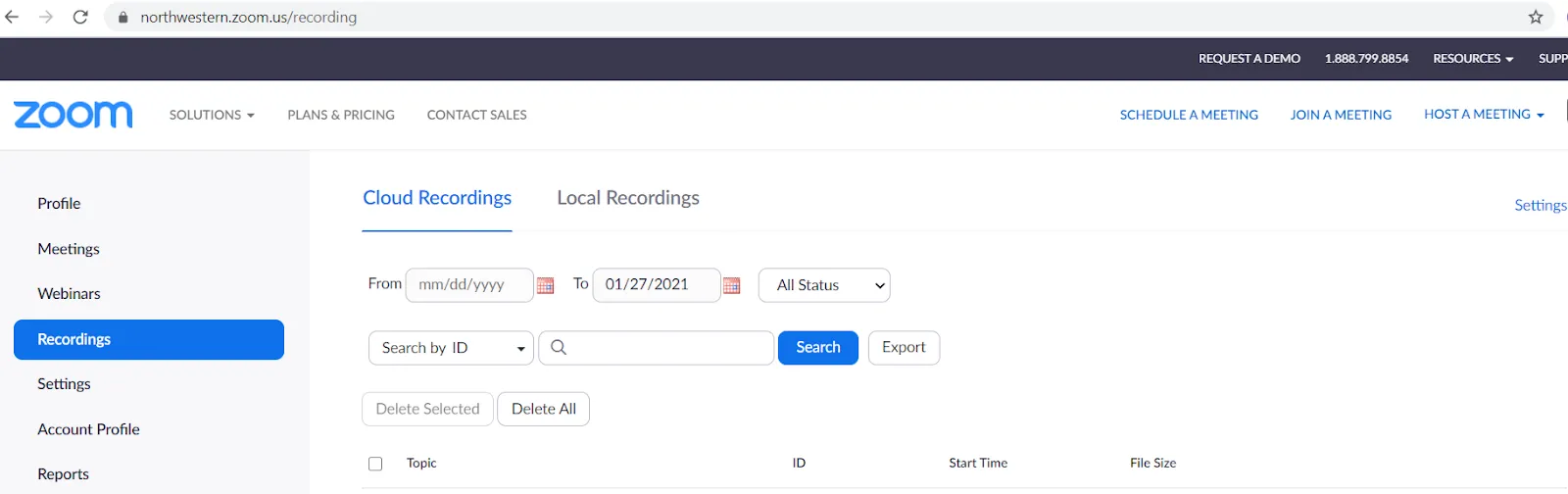Image resolution: width=1568 pixels, height=494 pixels.
Task: Click Schedule a Meeting link
Action: [1189, 115]
